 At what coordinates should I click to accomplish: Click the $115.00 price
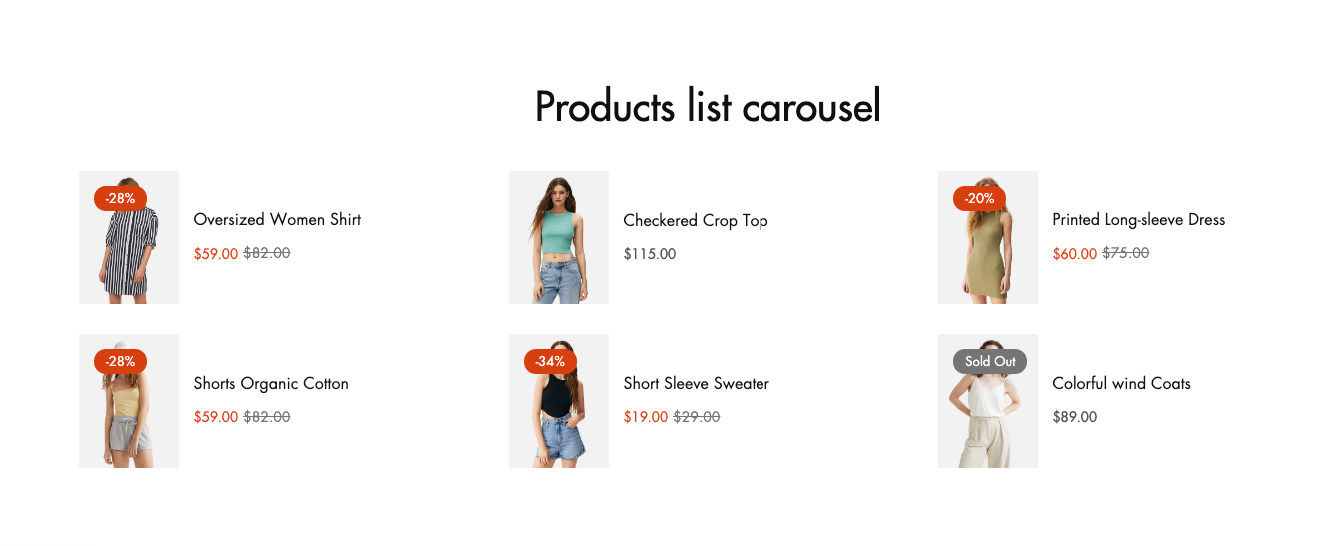[x=649, y=254]
